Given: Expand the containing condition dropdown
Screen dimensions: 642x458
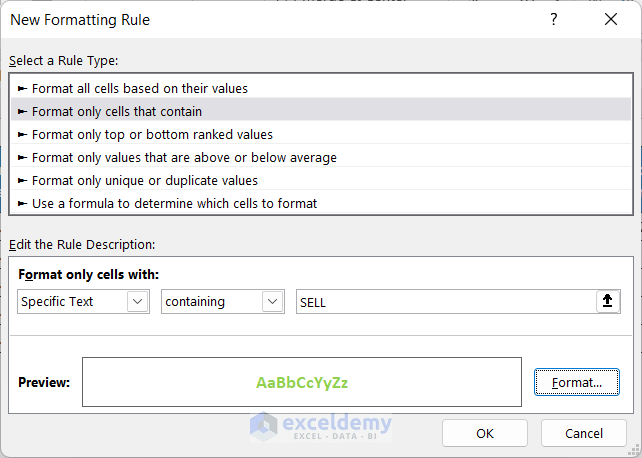Looking at the screenshot, I should pos(222,301).
